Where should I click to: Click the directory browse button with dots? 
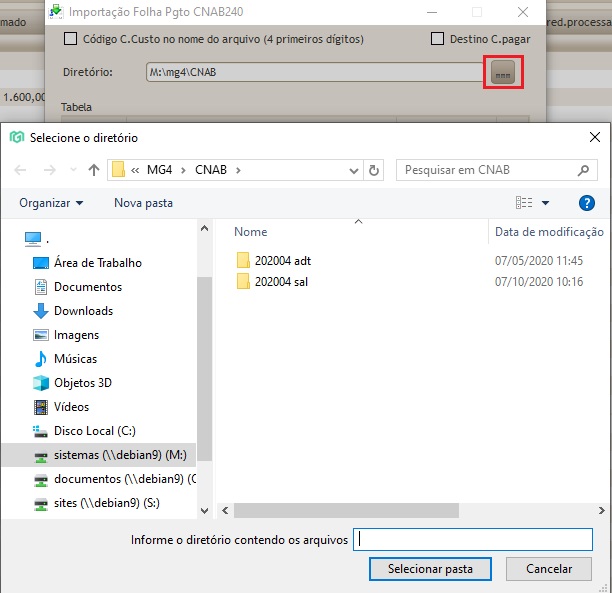tap(504, 72)
